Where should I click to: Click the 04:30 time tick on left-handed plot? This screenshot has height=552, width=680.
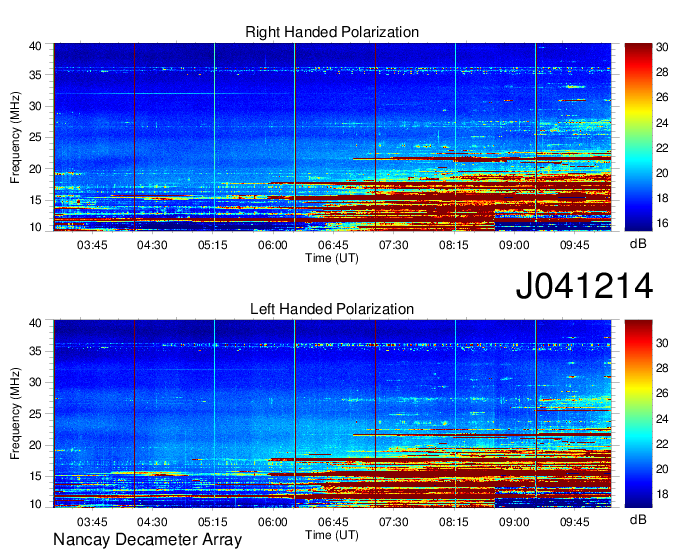pos(152,522)
